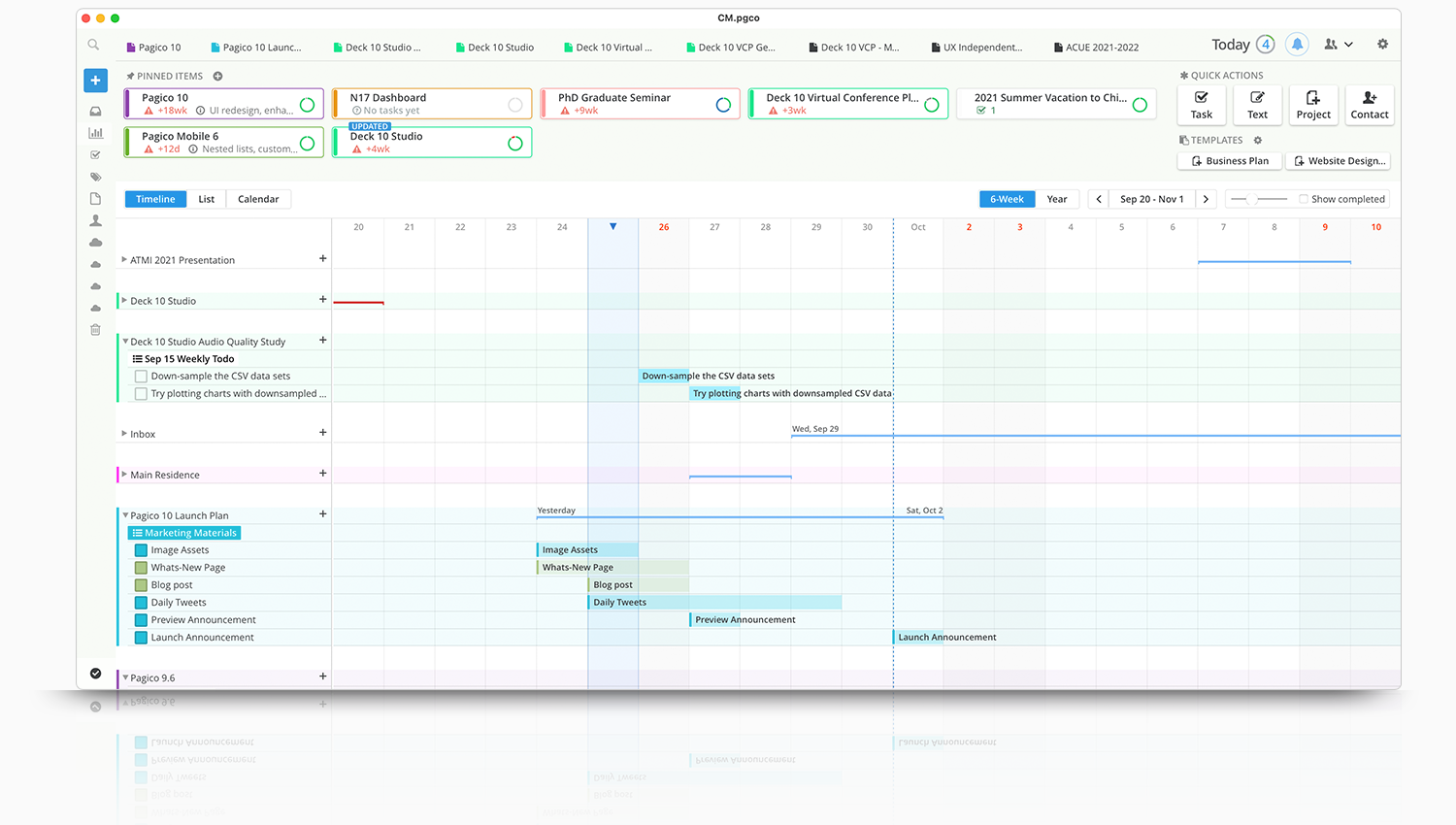This screenshot has height=825, width=1456.
Task: Check off Down-sample the CSV data sets
Action: pyautogui.click(x=141, y=377)
